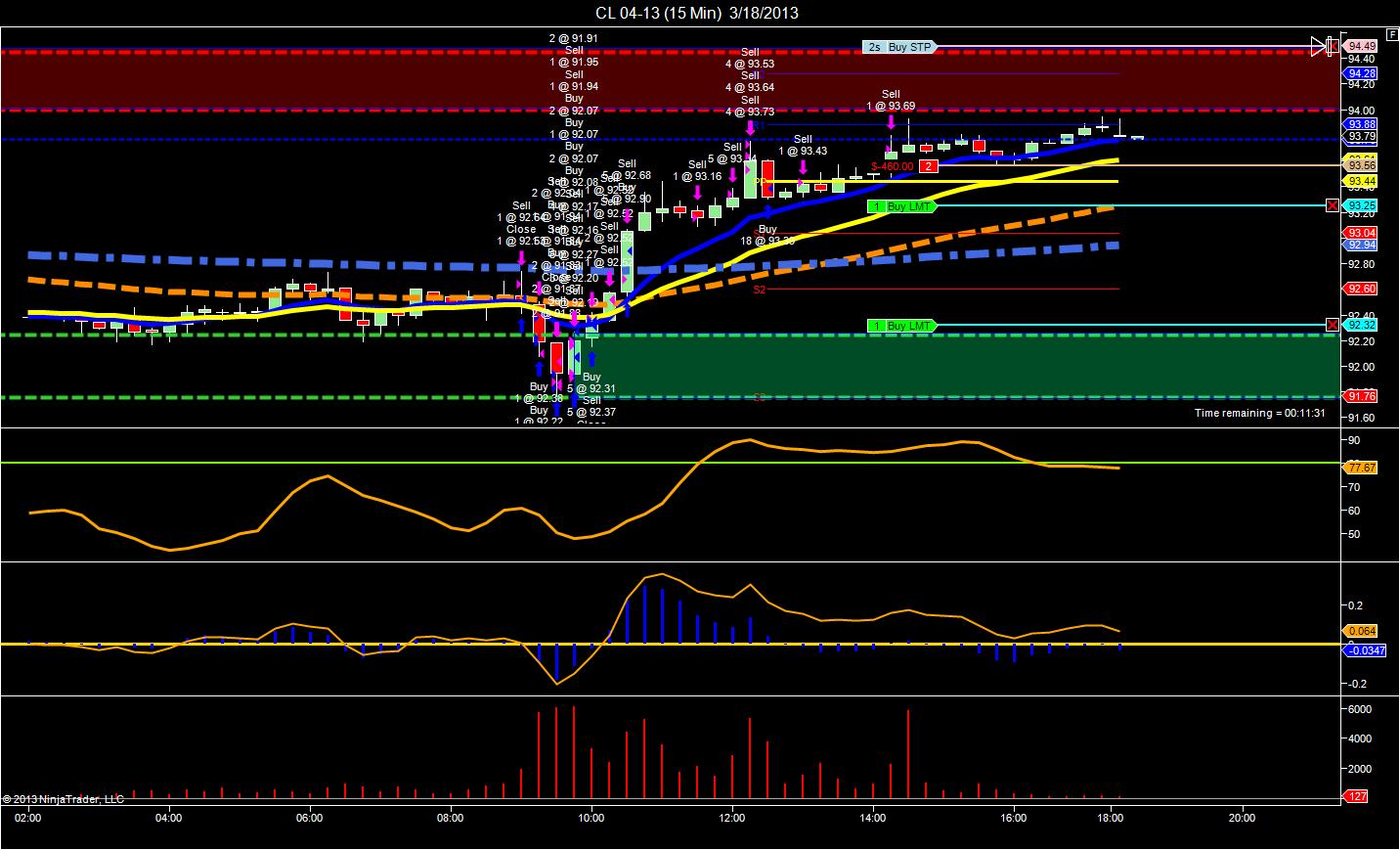Click the red 92.60 price marker
Screen dimensions: 1400x850
click(1362, 289)
